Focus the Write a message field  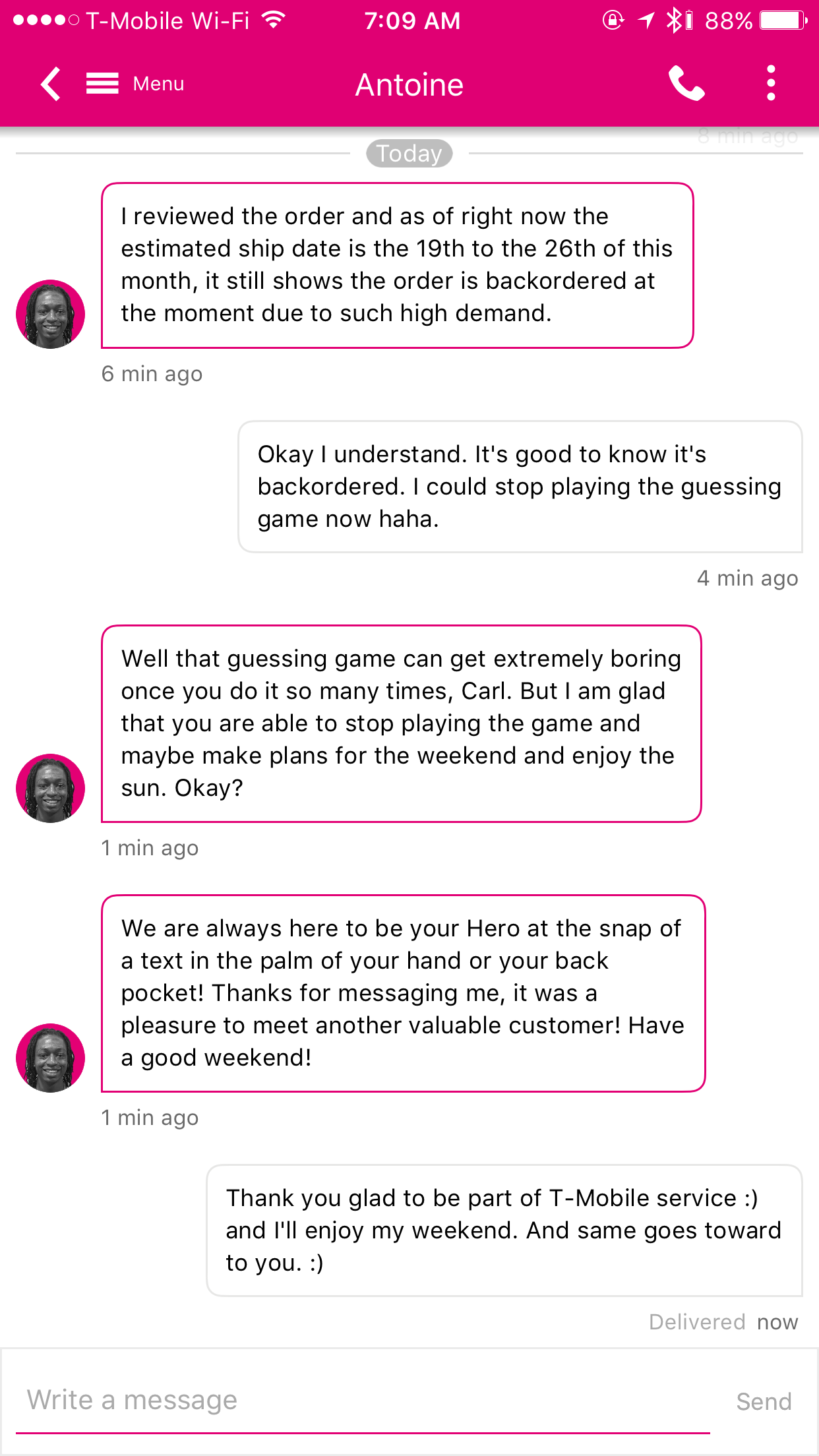363,1401
